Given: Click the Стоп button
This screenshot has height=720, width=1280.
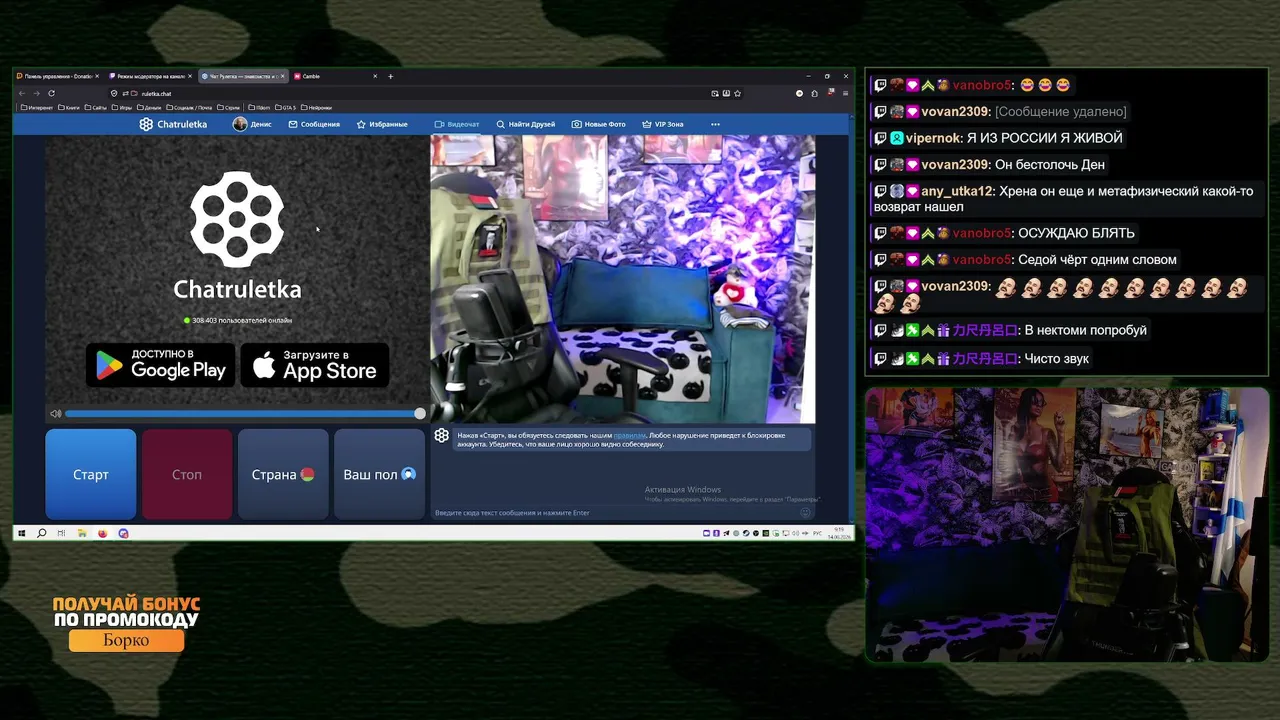Looking at the screenshot, I should point(187,474).
